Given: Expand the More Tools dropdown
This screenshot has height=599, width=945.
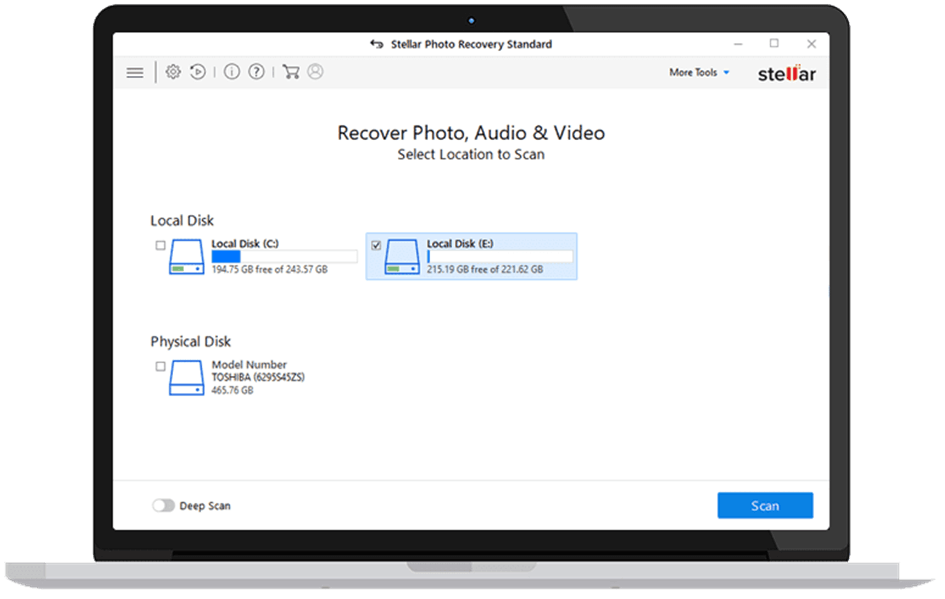Looking at the screenshot, I should [699, 72].
